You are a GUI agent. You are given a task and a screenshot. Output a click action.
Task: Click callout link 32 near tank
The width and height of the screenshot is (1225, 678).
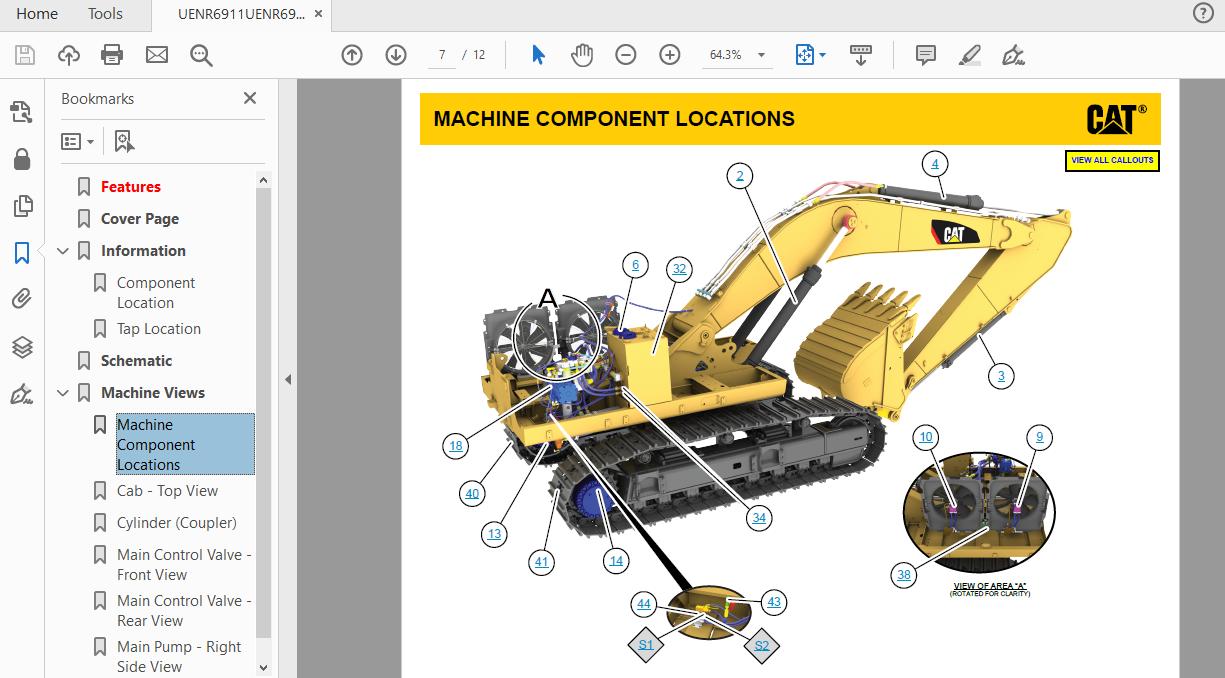click(x=680, y=268)
